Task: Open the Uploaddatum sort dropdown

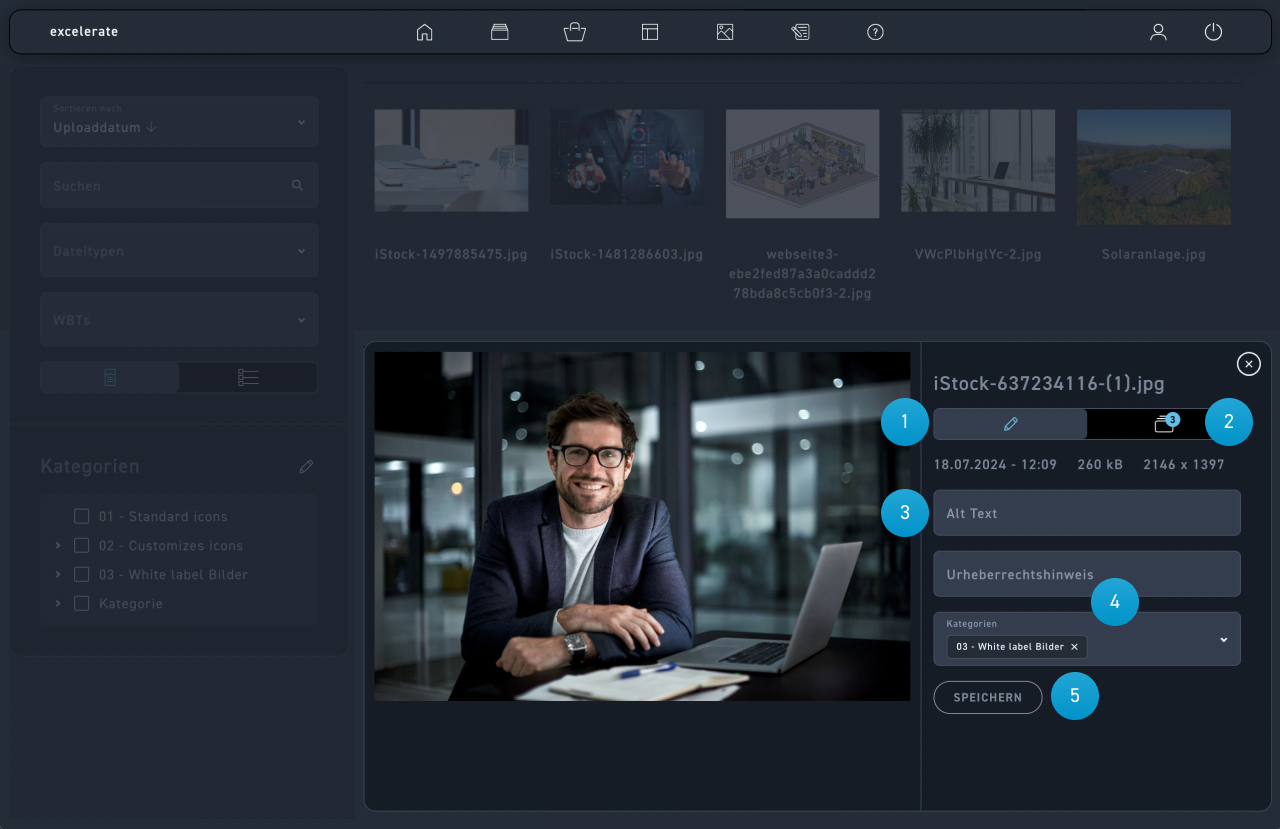Action: 179,122
